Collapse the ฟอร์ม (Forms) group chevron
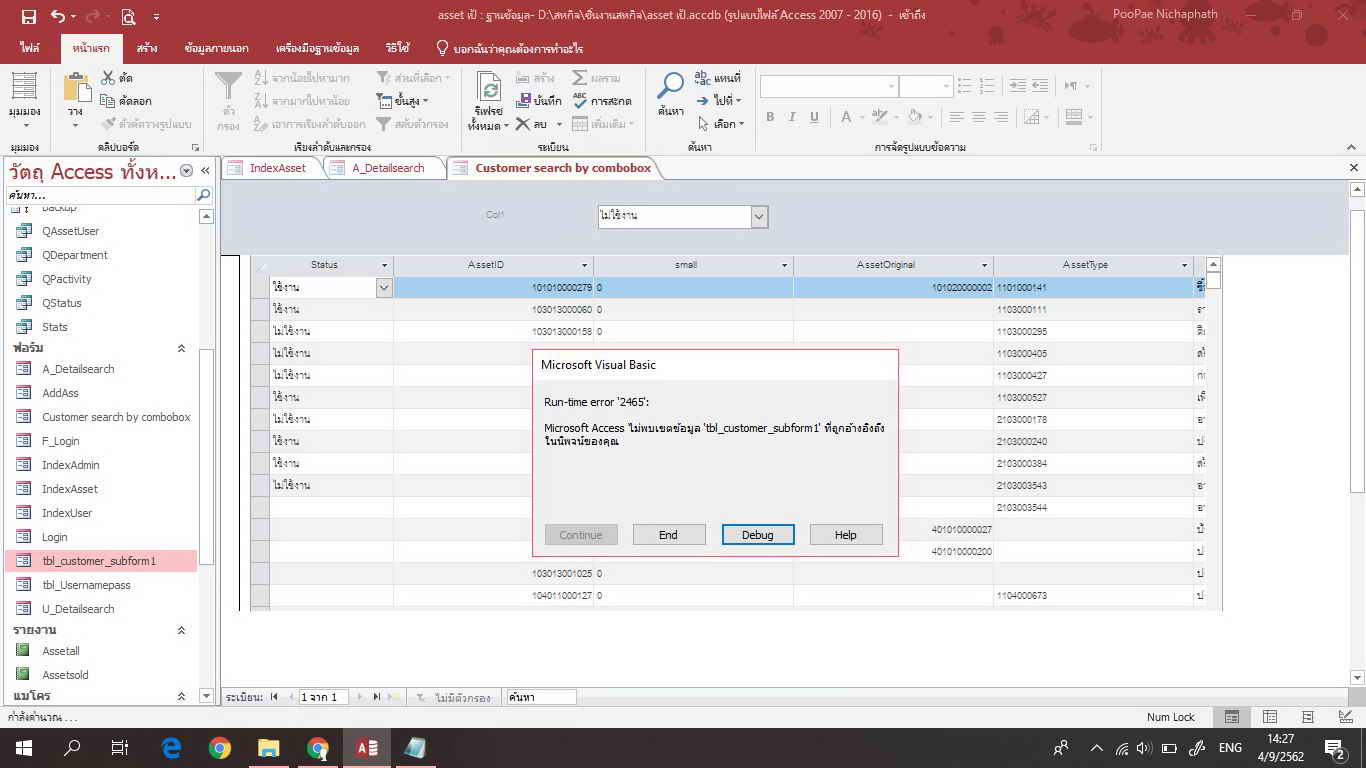 [x=181, y=348]
